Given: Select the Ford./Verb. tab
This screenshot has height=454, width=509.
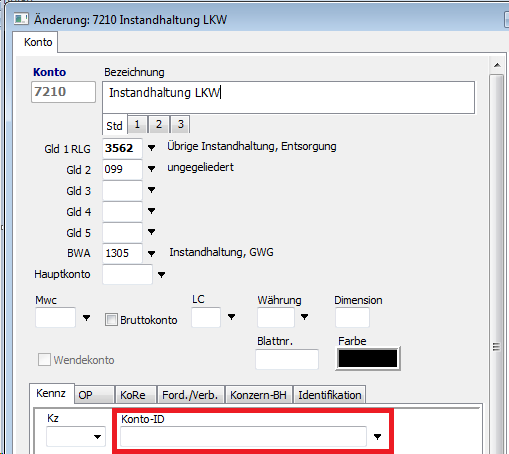Looking at the screenshot, I should pyautogui.click(x=191, y=395).
